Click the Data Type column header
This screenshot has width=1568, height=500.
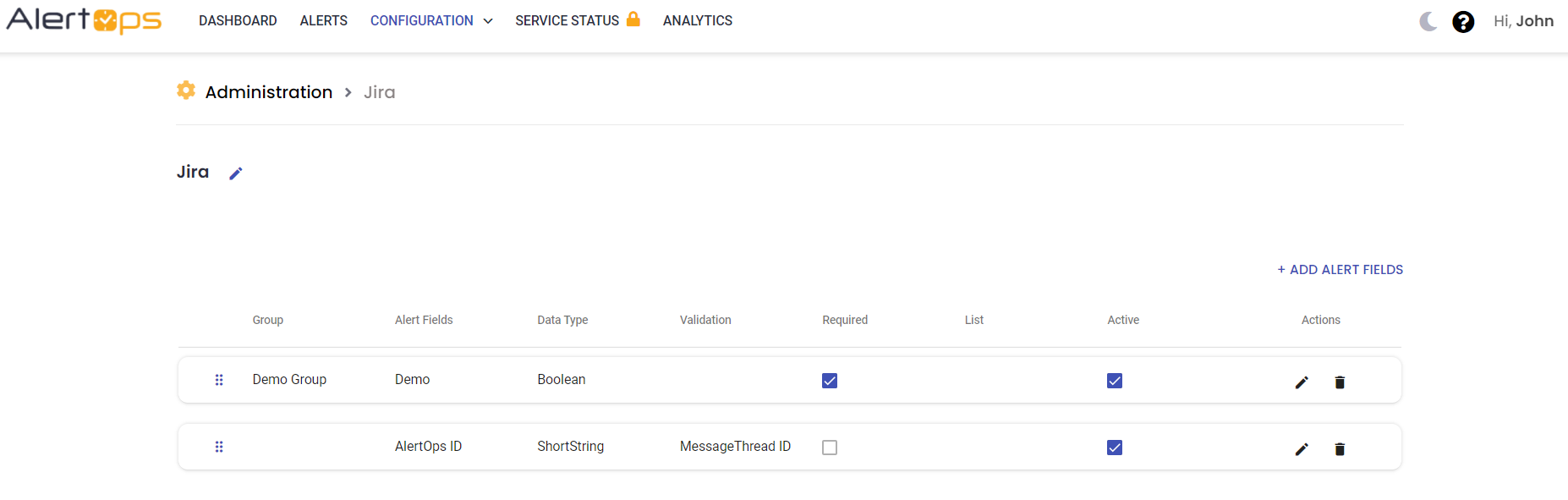point(562,320)
